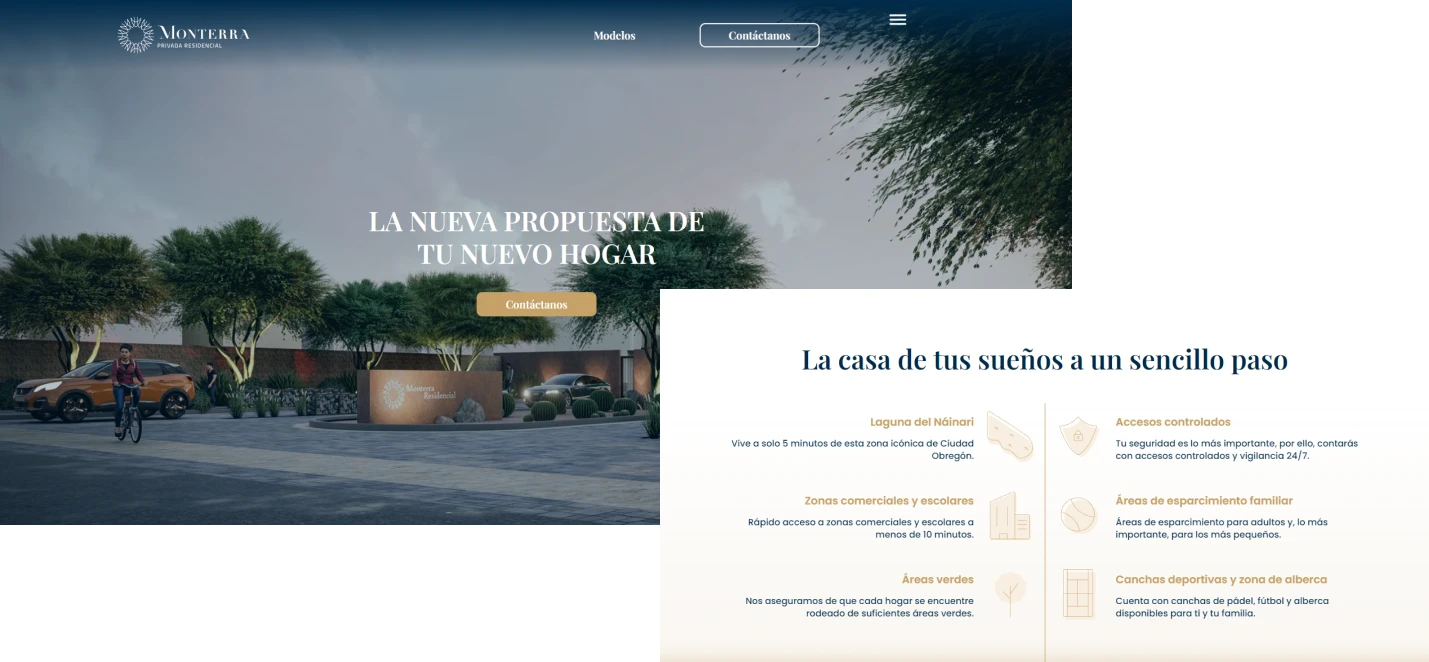Click the hero headline La Nueva Propuesta
Screen dimensions: 1429x662
tap(536, 238)
